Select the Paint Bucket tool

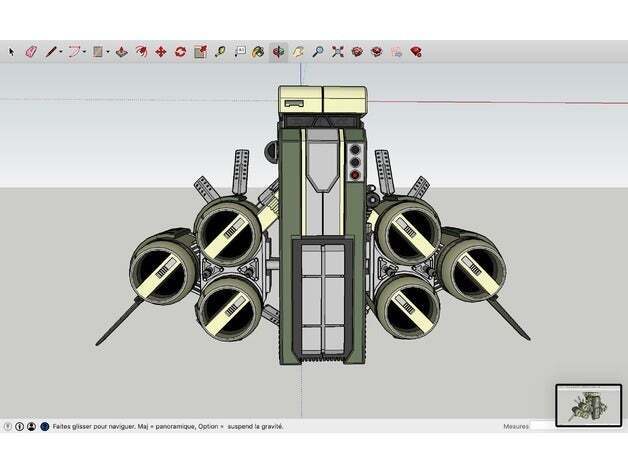258,52
